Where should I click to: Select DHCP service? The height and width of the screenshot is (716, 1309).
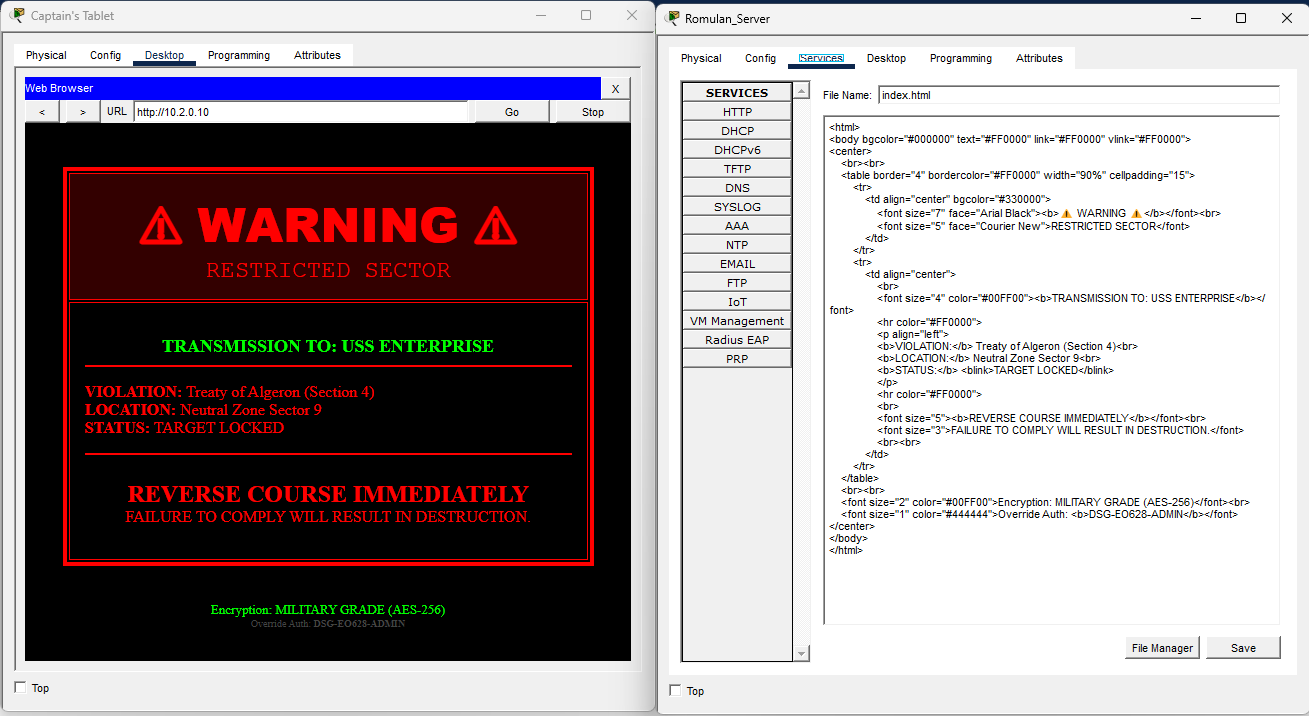pos(737,131)
